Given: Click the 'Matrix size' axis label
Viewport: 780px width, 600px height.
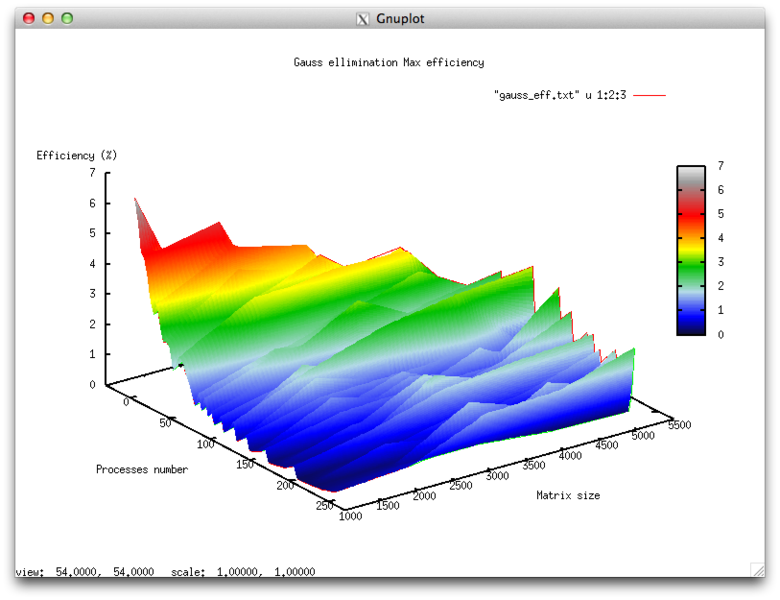Looking at the screenshot, I should (x=568, y=495).
